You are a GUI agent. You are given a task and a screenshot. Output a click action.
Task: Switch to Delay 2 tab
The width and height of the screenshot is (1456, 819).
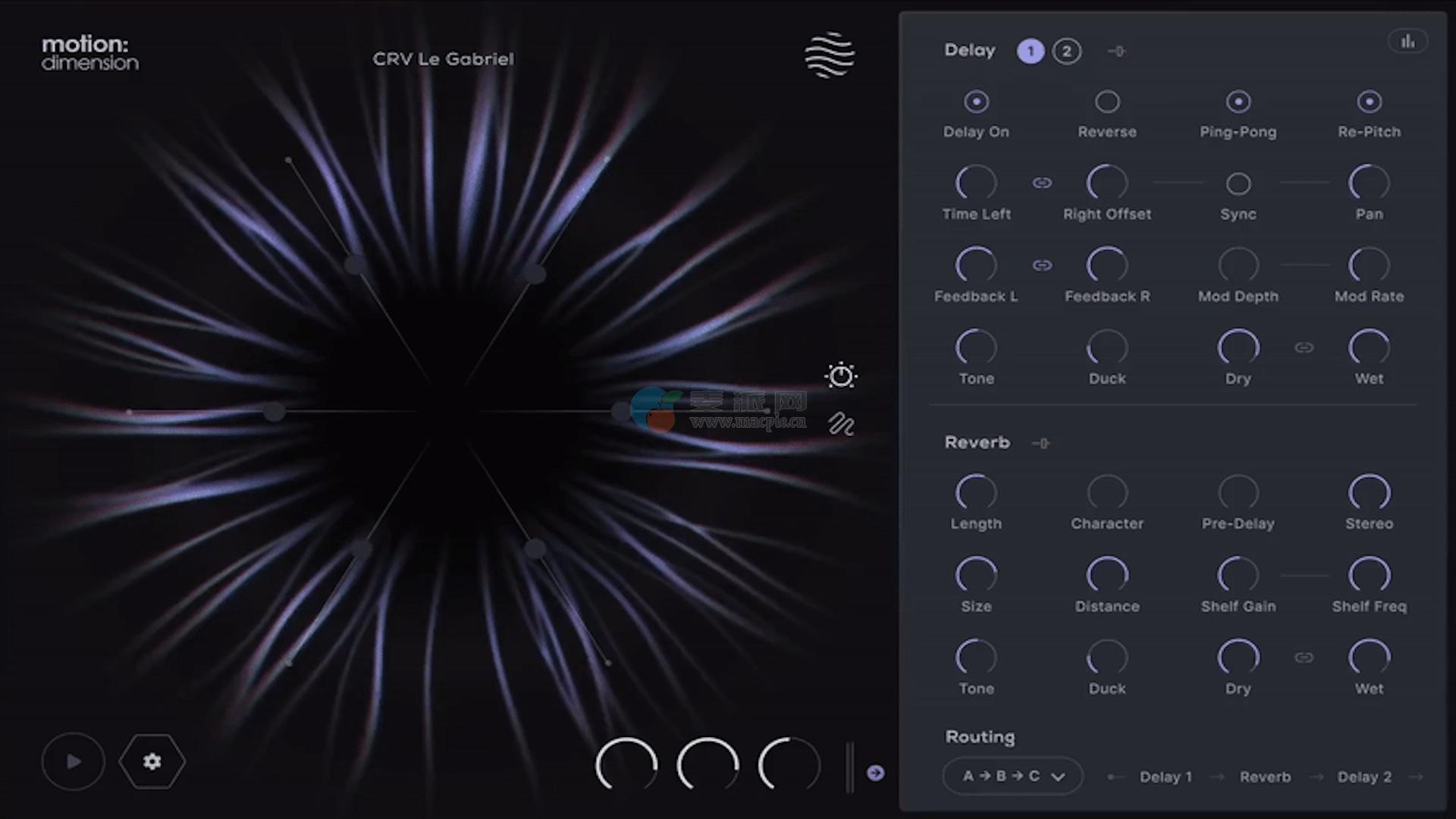(x=1066, y=52)
